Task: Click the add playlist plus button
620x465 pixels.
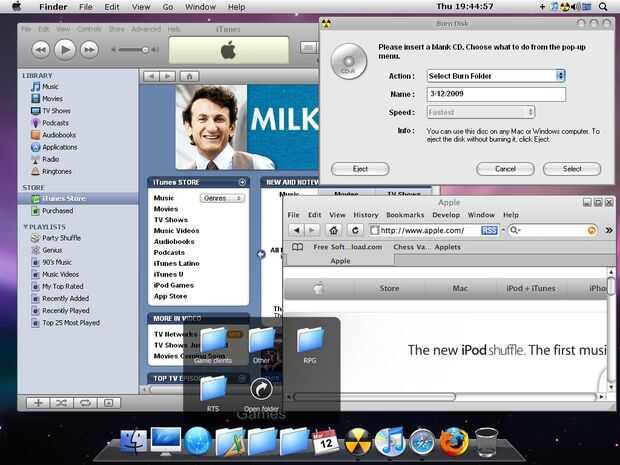Action: 38,403
